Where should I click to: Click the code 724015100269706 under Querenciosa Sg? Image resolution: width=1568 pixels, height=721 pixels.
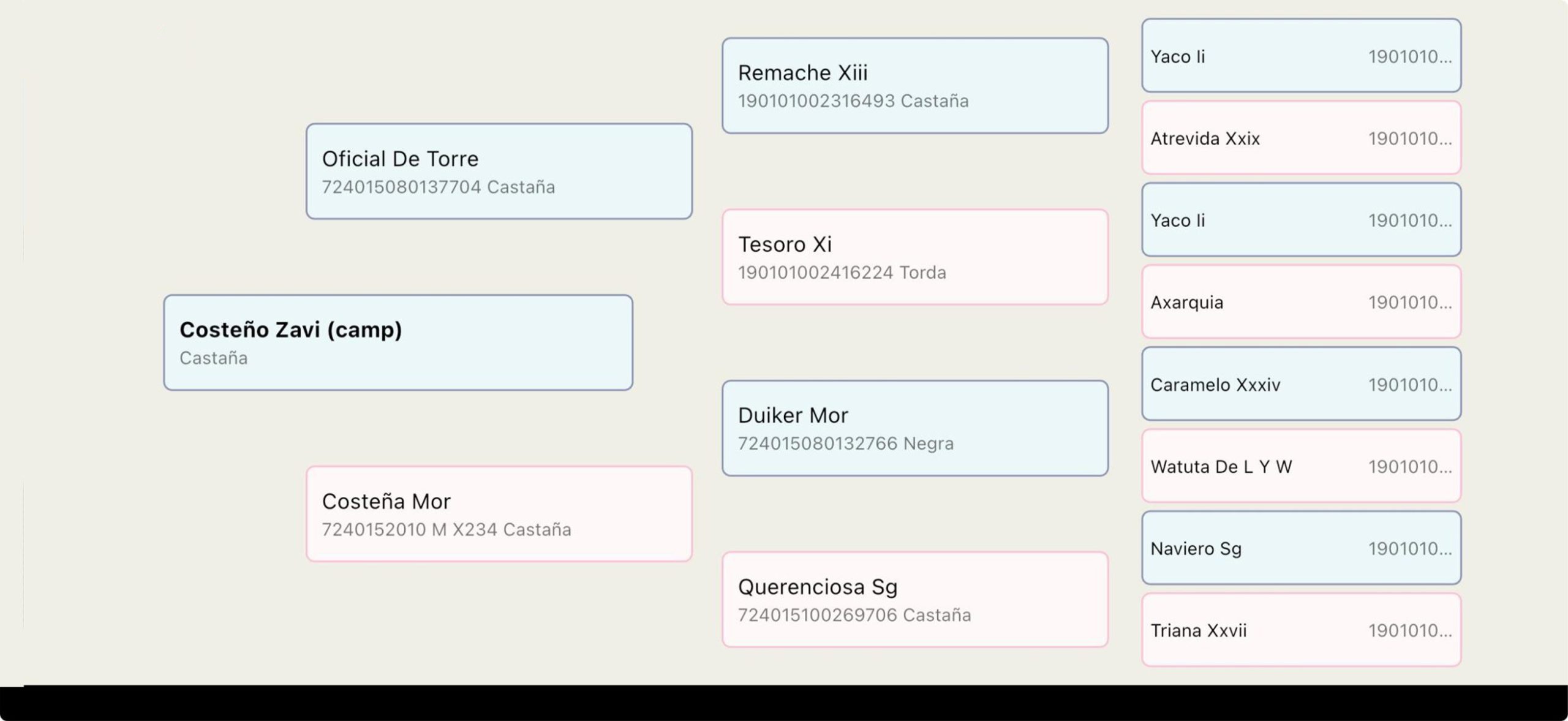click(817, 615)
